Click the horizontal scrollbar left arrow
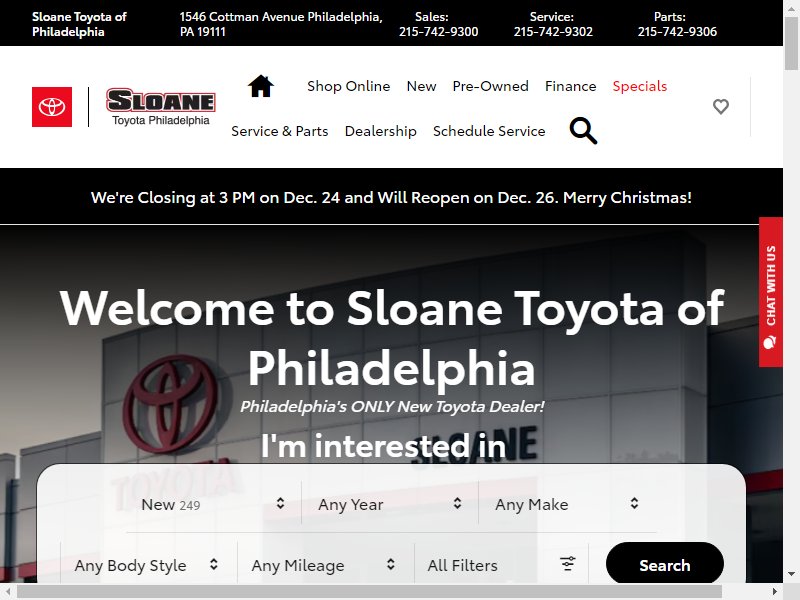 pos(8,591)
